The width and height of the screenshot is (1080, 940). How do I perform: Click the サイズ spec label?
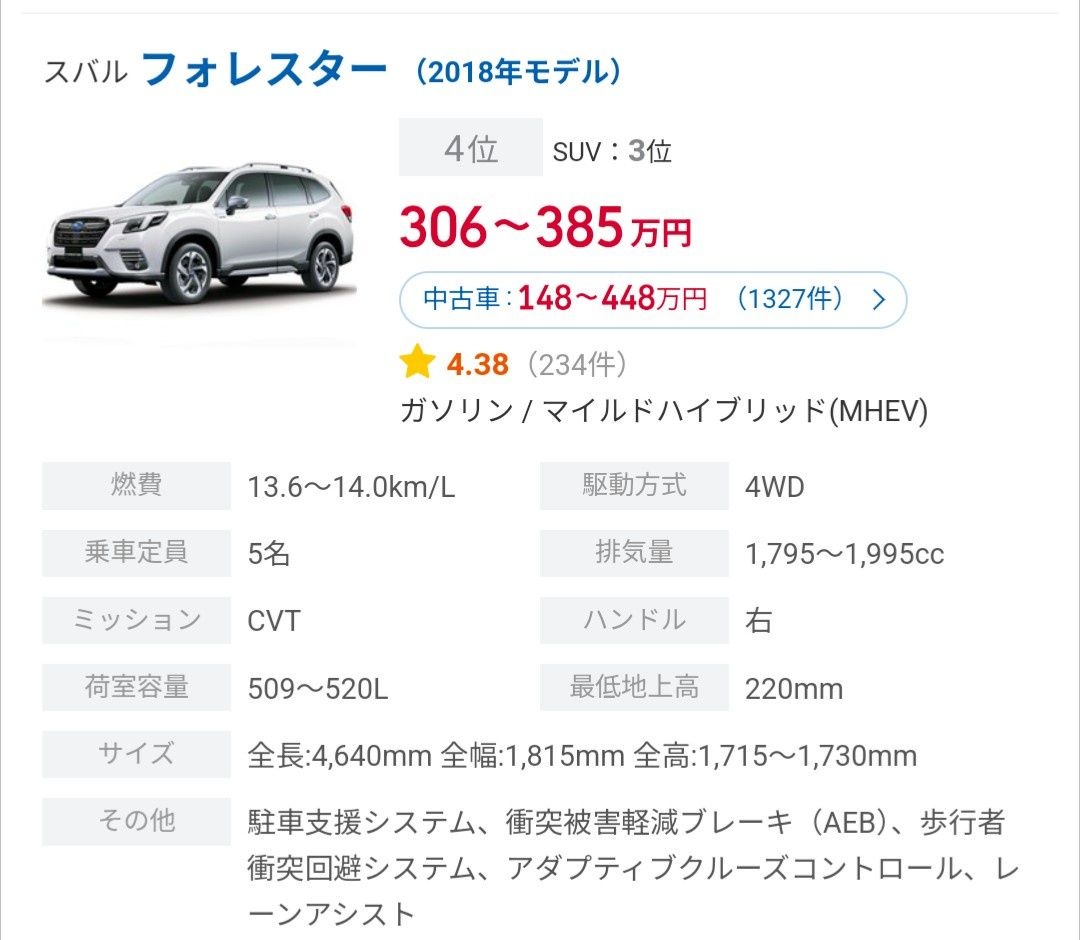[136, 755]
